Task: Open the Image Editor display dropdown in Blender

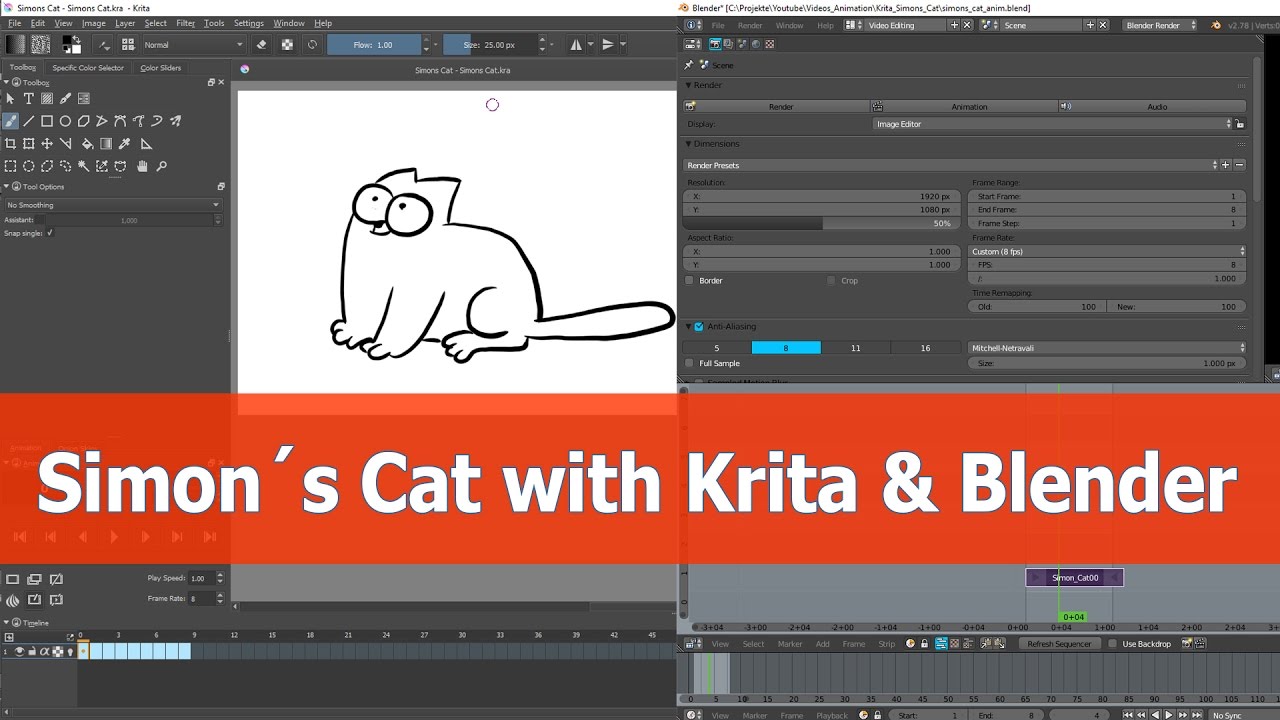Action: (1053, 124)
